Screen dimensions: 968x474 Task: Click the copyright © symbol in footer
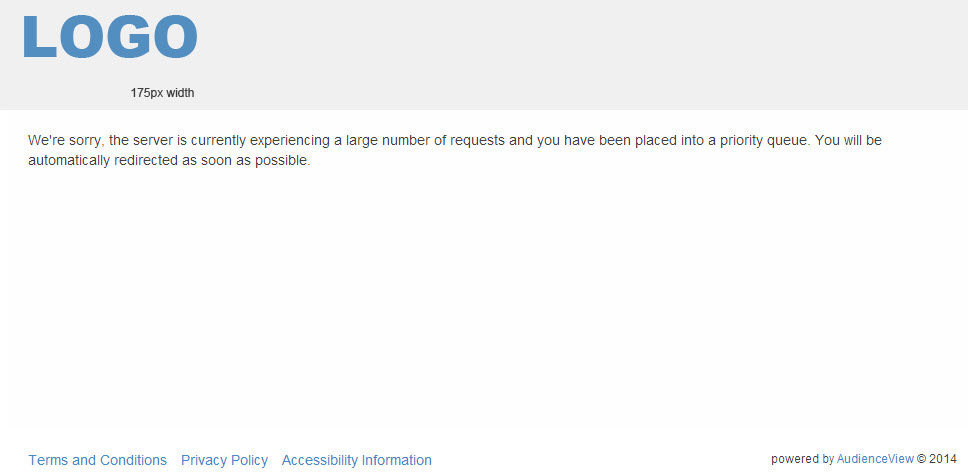(x=922, y=459)
